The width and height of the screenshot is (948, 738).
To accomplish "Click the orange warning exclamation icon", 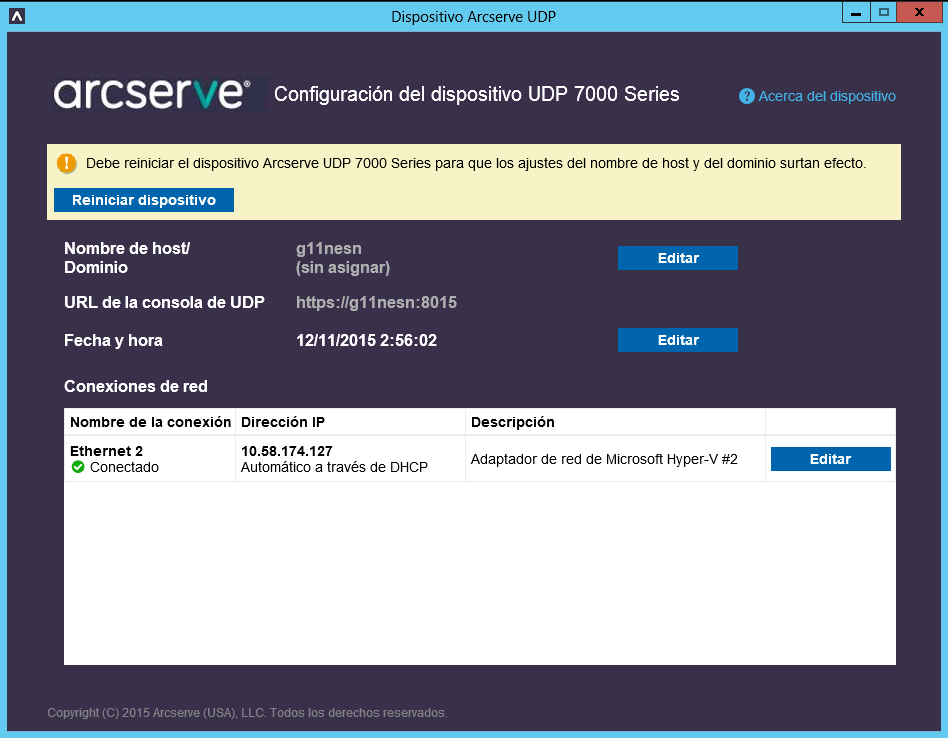I will [67, 163].
